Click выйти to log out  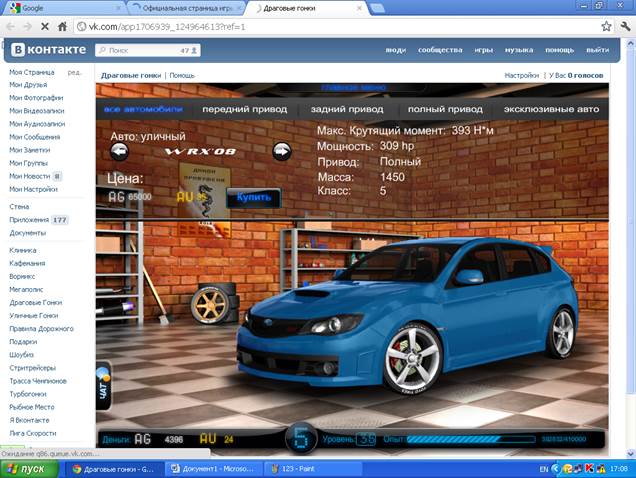coord(597,50)
